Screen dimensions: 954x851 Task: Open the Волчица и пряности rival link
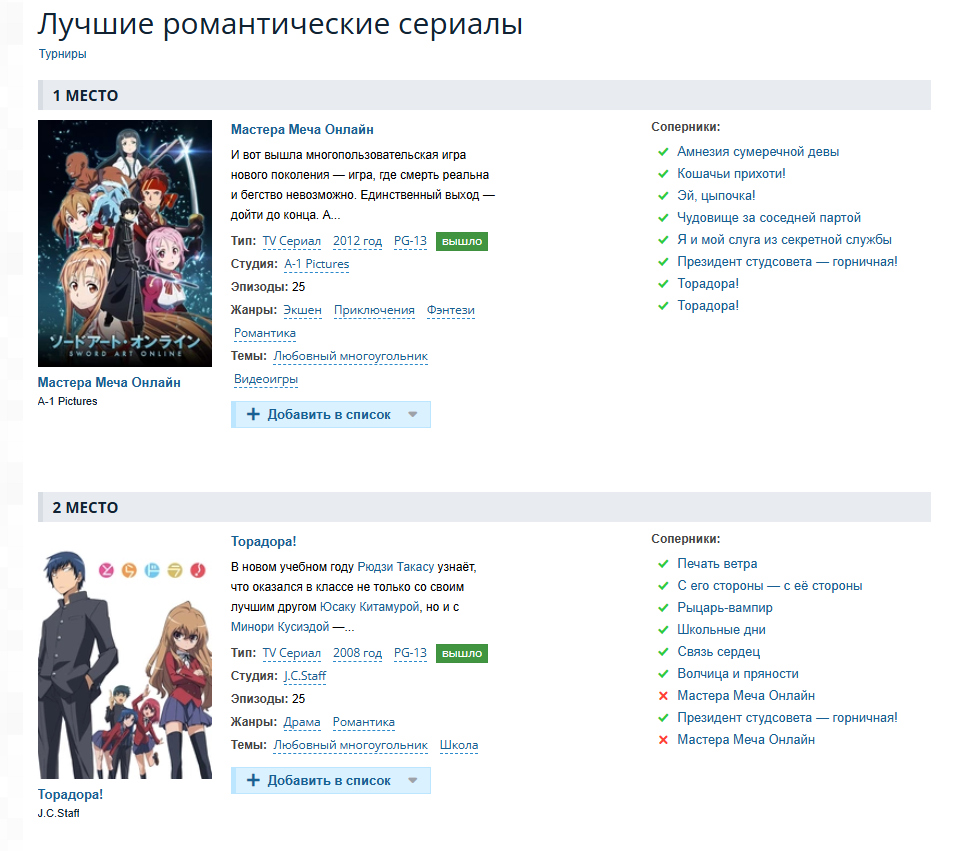coord(738,674)
